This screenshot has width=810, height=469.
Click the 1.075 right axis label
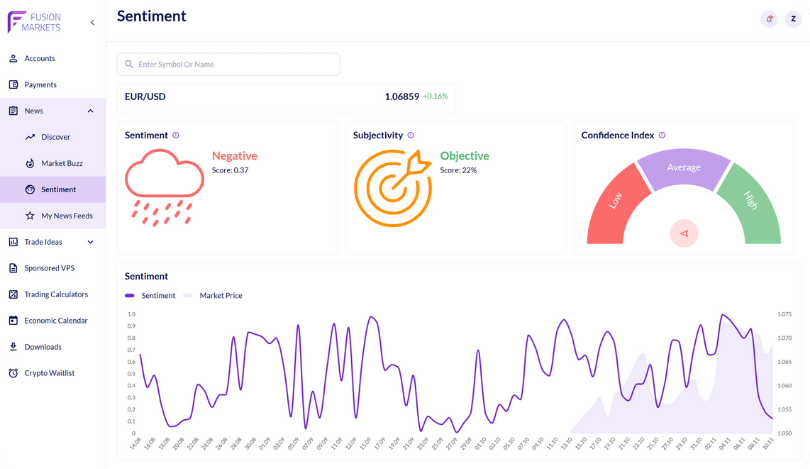point(784,314)
